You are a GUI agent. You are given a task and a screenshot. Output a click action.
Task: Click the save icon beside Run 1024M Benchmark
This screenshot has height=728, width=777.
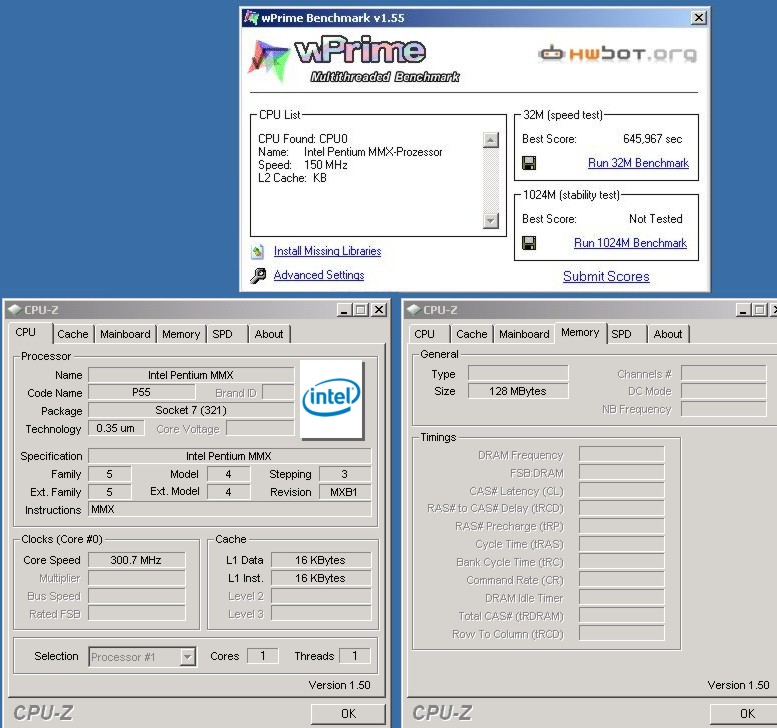pos(529,243)
